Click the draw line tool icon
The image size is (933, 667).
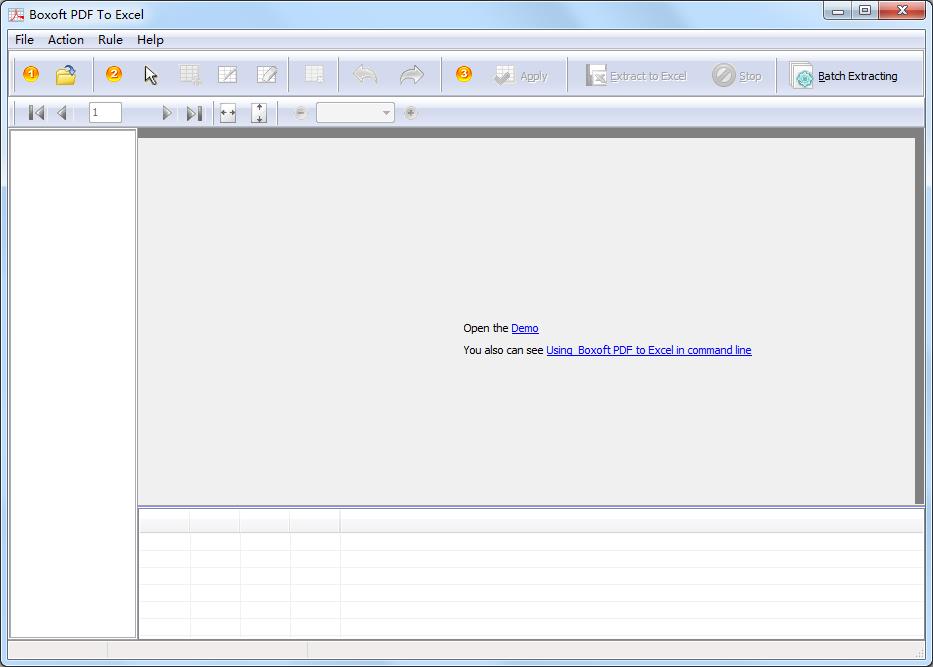(x=227, y=76)
